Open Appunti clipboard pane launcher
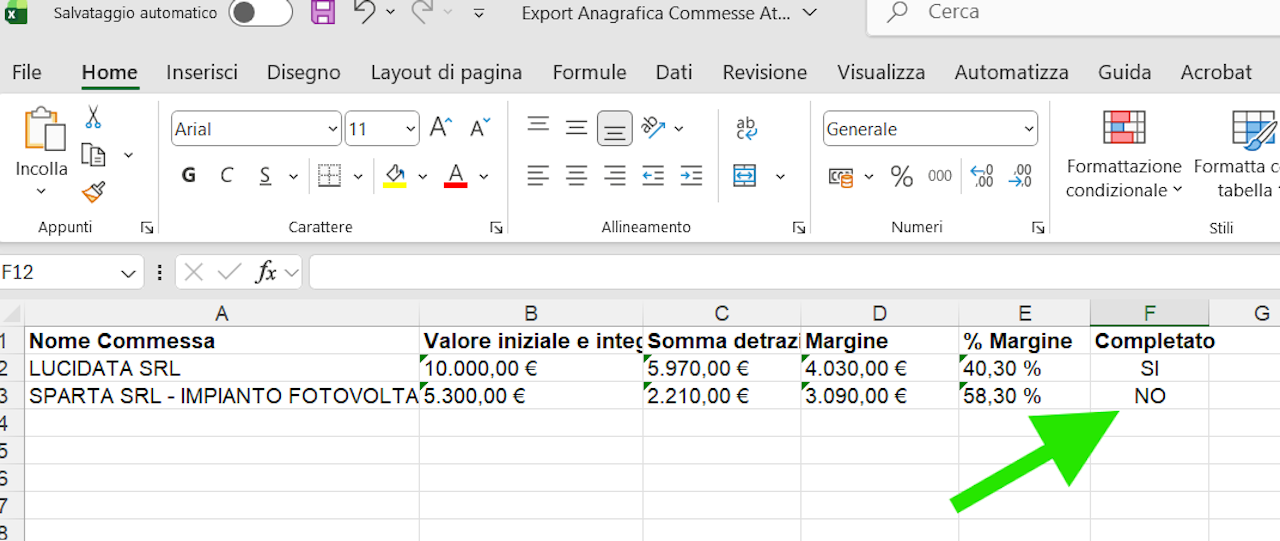Image resolution: width=1280 pixels, height=541 pixels. (x=147, y=228)
